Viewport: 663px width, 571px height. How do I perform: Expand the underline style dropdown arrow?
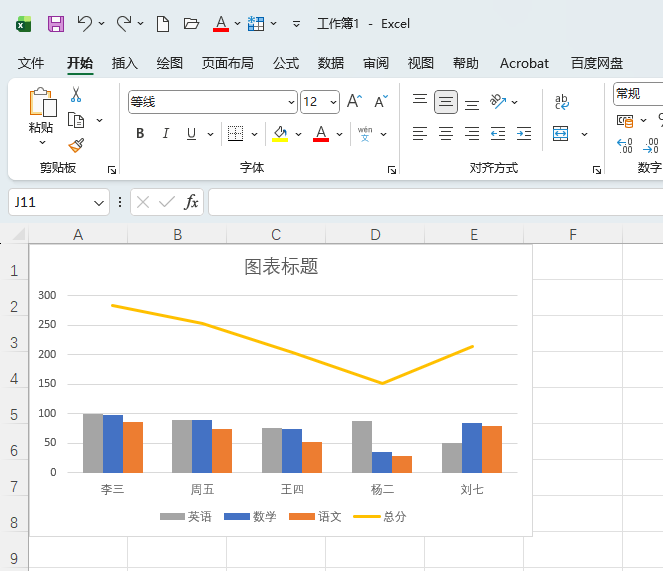pyautogui.click(x=210, y=135)
